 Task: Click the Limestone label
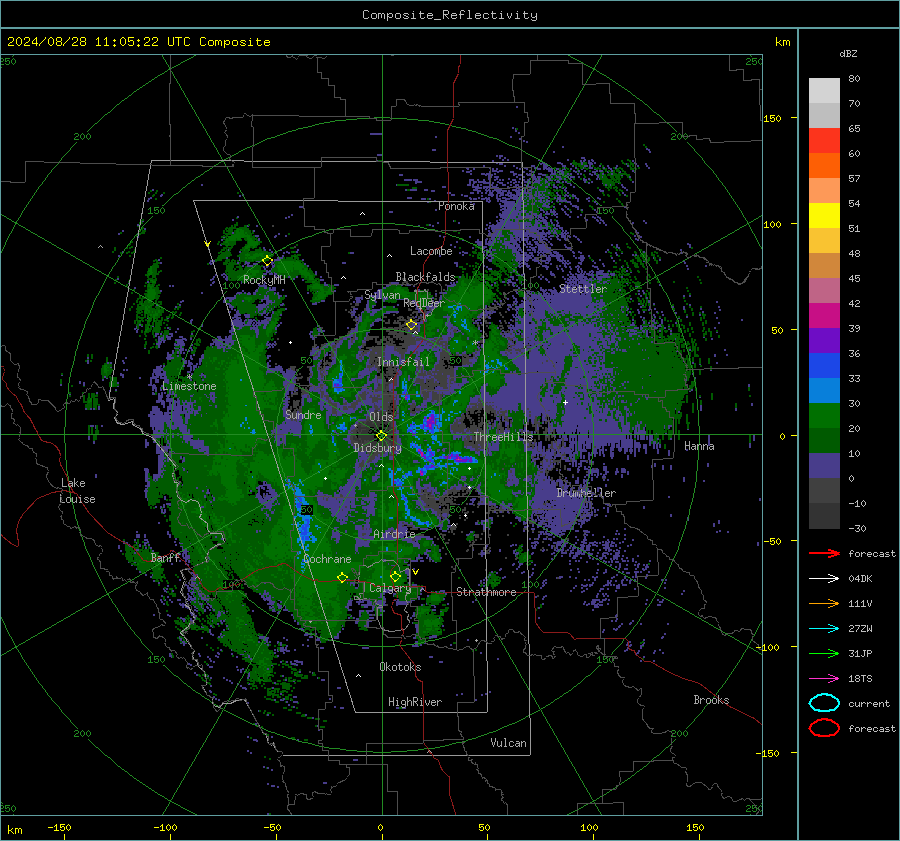point(189,386)
